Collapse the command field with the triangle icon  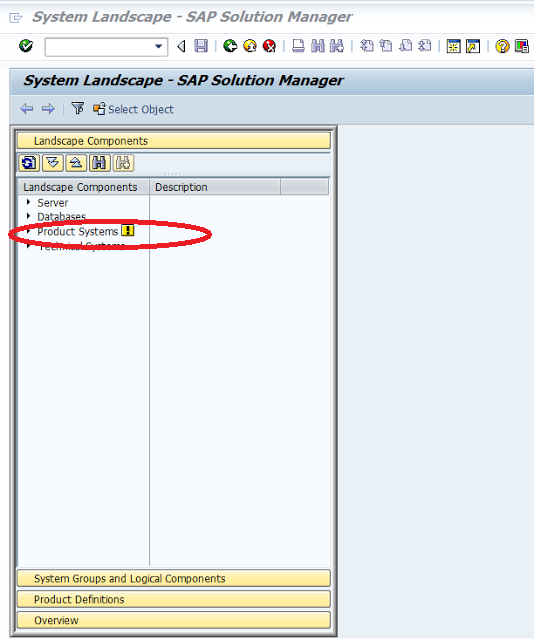coord(181,47)
